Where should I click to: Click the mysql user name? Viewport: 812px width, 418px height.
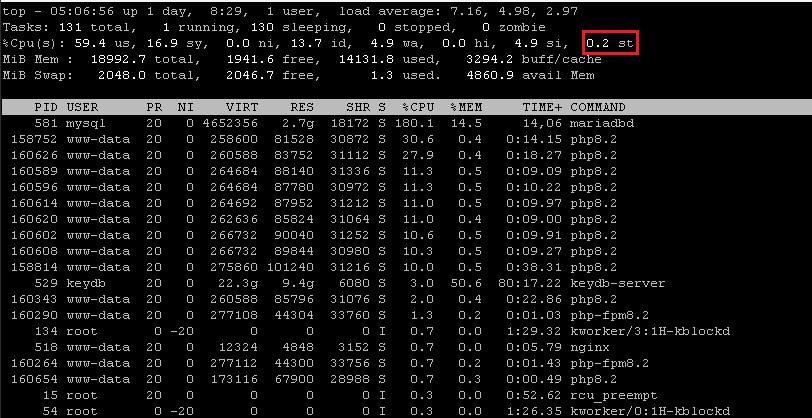(86, 122)
